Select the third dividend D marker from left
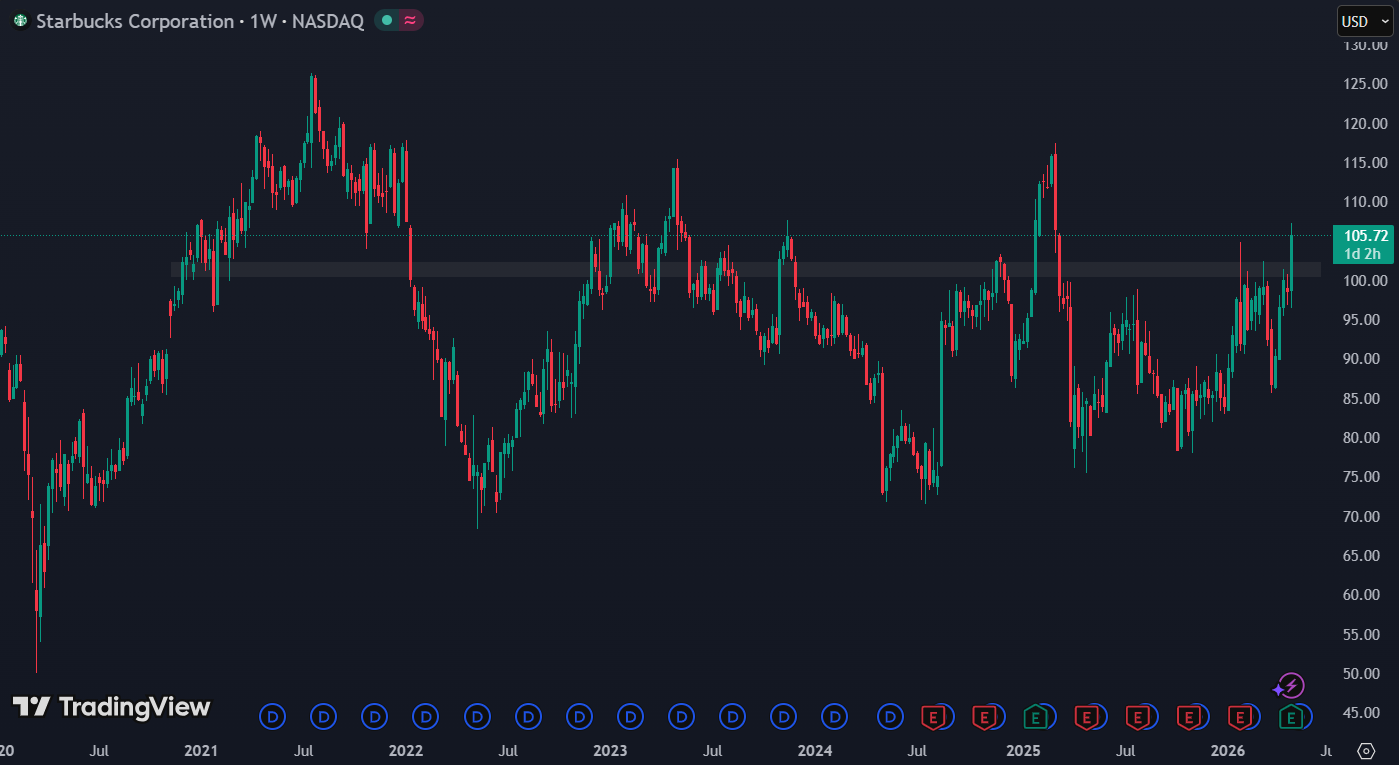 (x=375, y=716)
